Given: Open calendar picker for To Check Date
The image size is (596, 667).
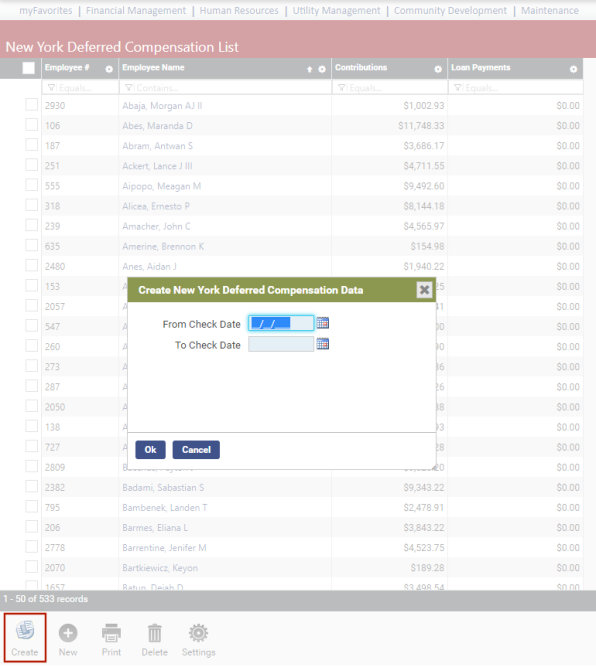Looking at the screenshot, I should pyautogui.click(x=323, y=344).
